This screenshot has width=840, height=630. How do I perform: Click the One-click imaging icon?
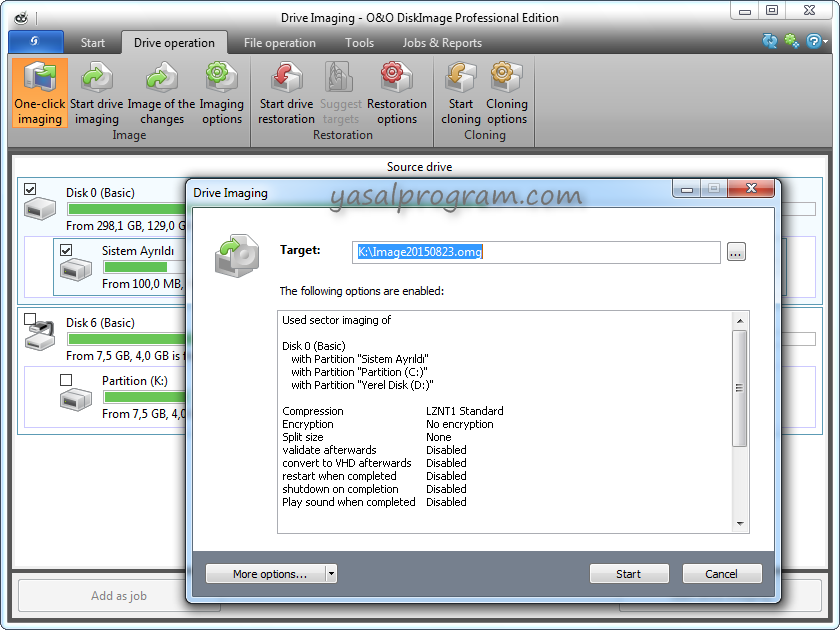pyautogui.click(x=39, y=92)
